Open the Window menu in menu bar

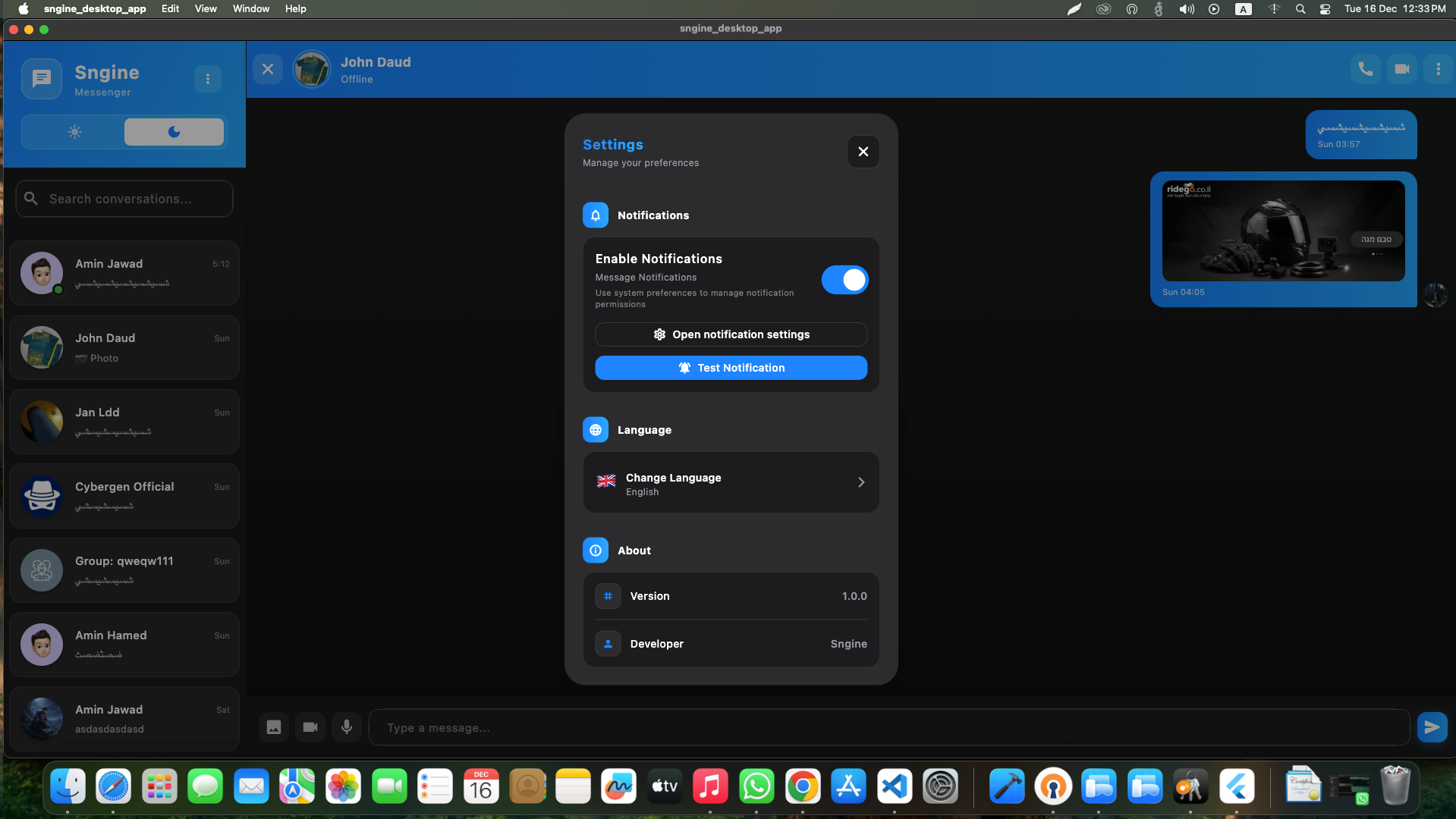click(x=250, y=8)
